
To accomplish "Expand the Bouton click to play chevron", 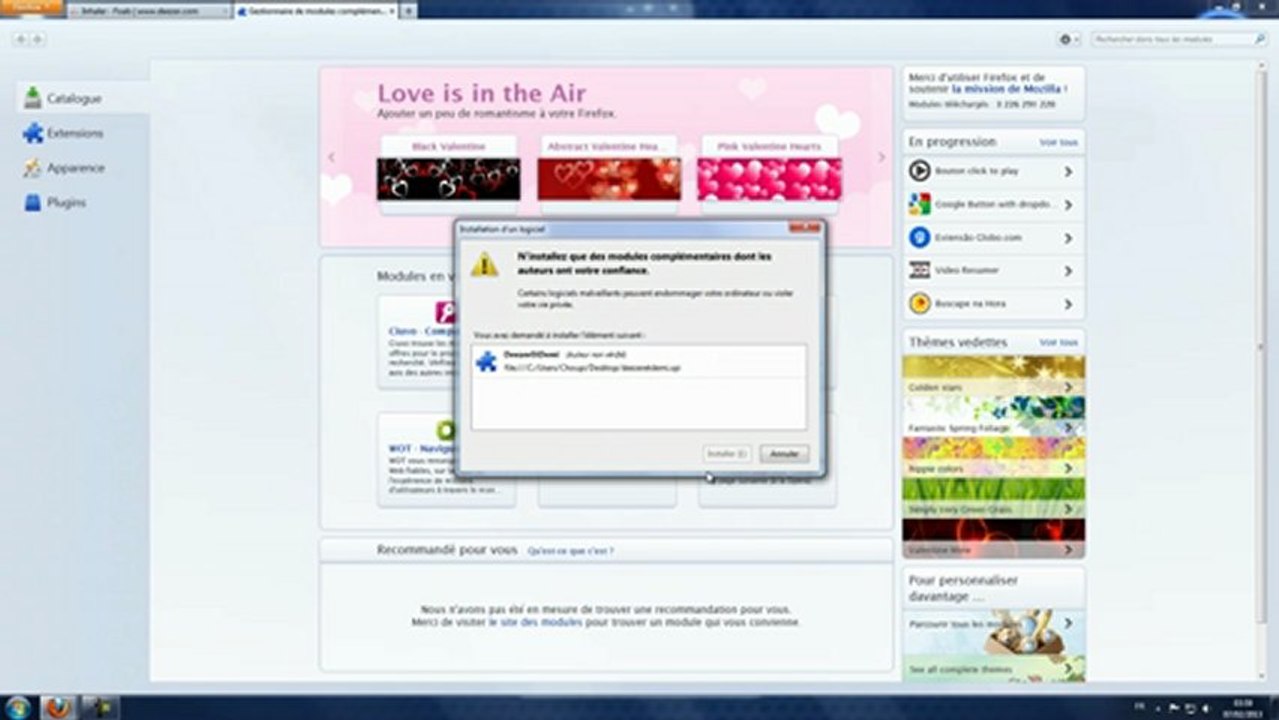I will tap(1068, 172).
